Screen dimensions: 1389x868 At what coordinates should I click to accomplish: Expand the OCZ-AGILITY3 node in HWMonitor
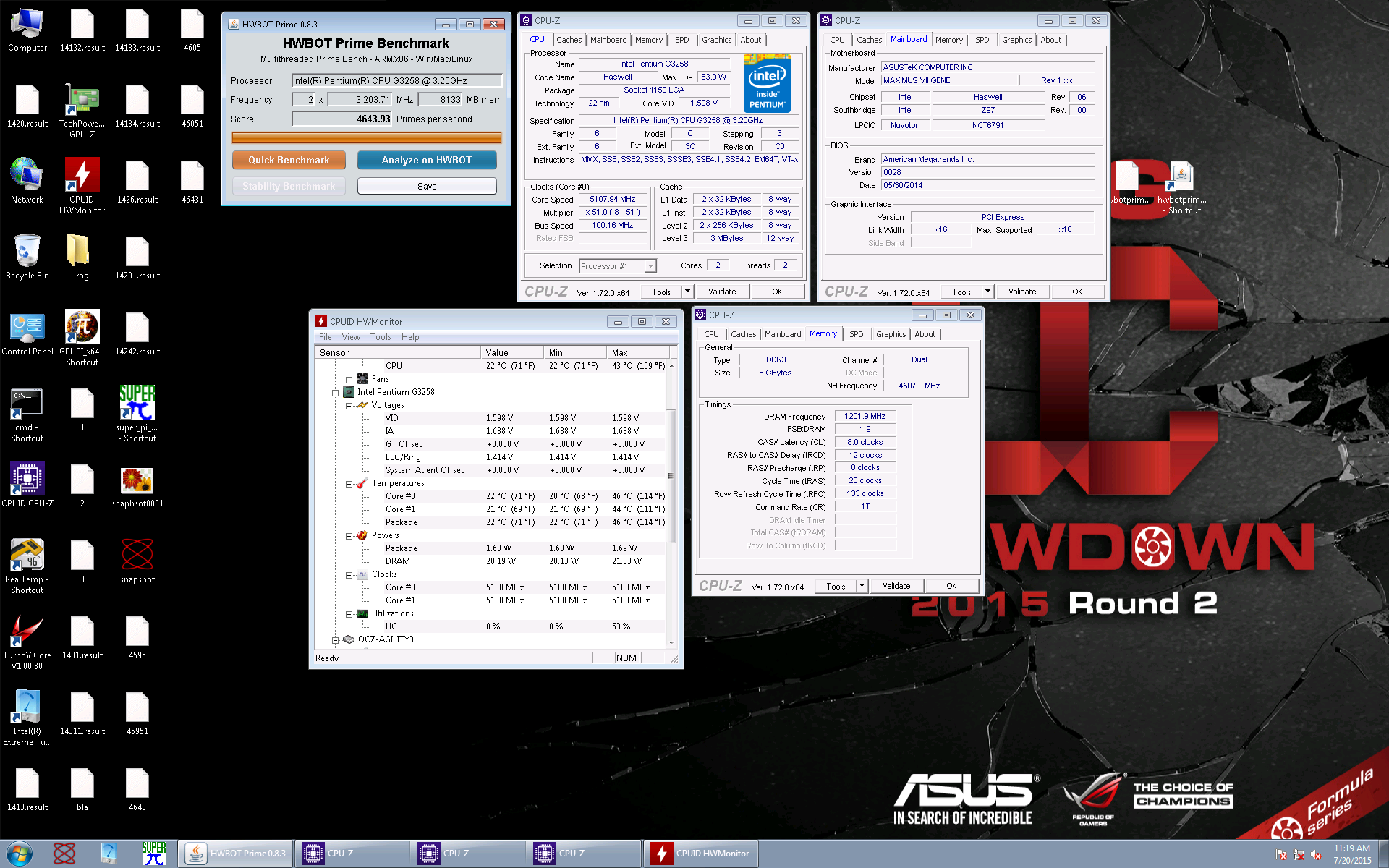coord(335,640)
